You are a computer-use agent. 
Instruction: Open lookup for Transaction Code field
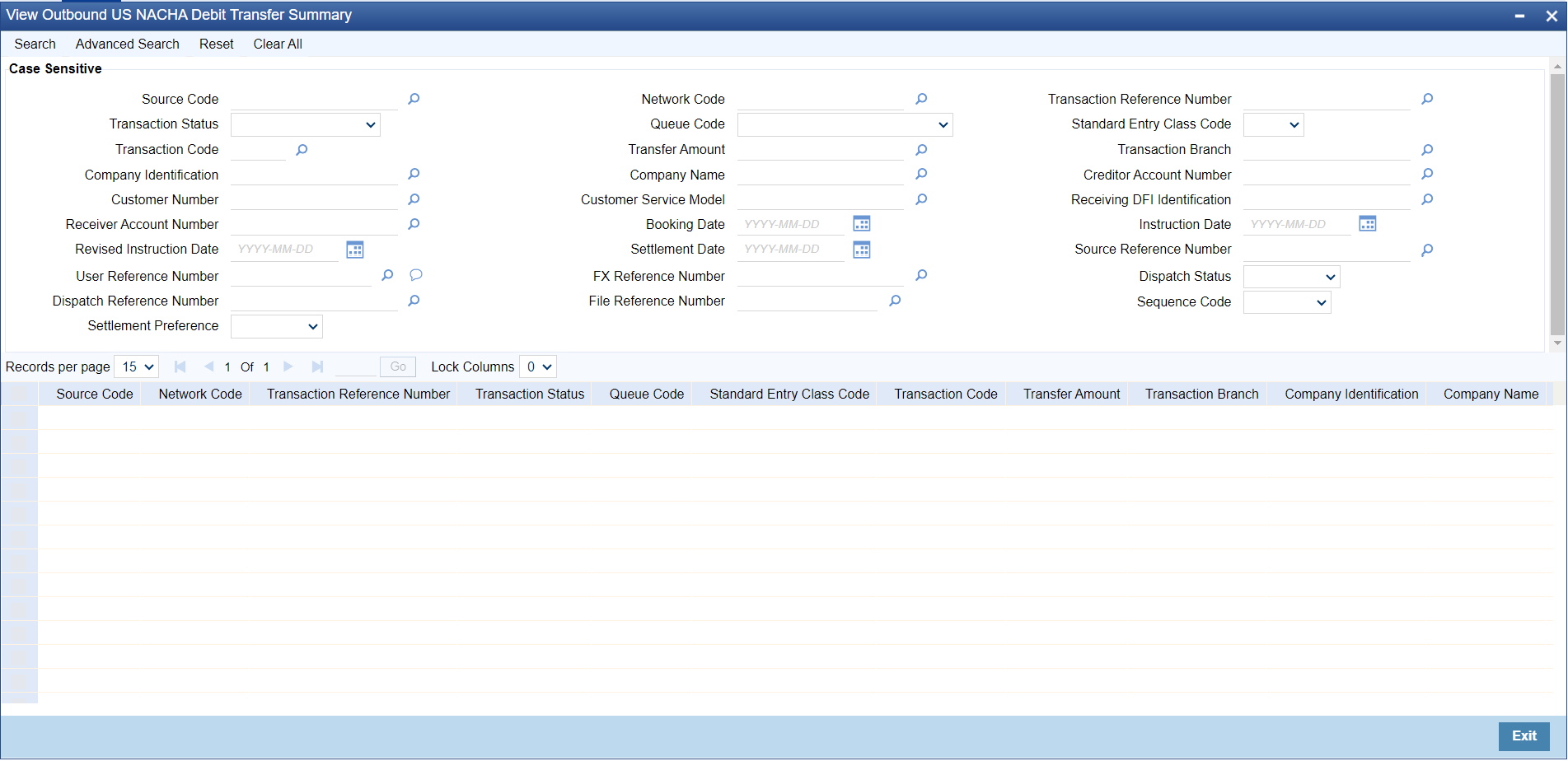pyautogui.click(x=302, y=150)
